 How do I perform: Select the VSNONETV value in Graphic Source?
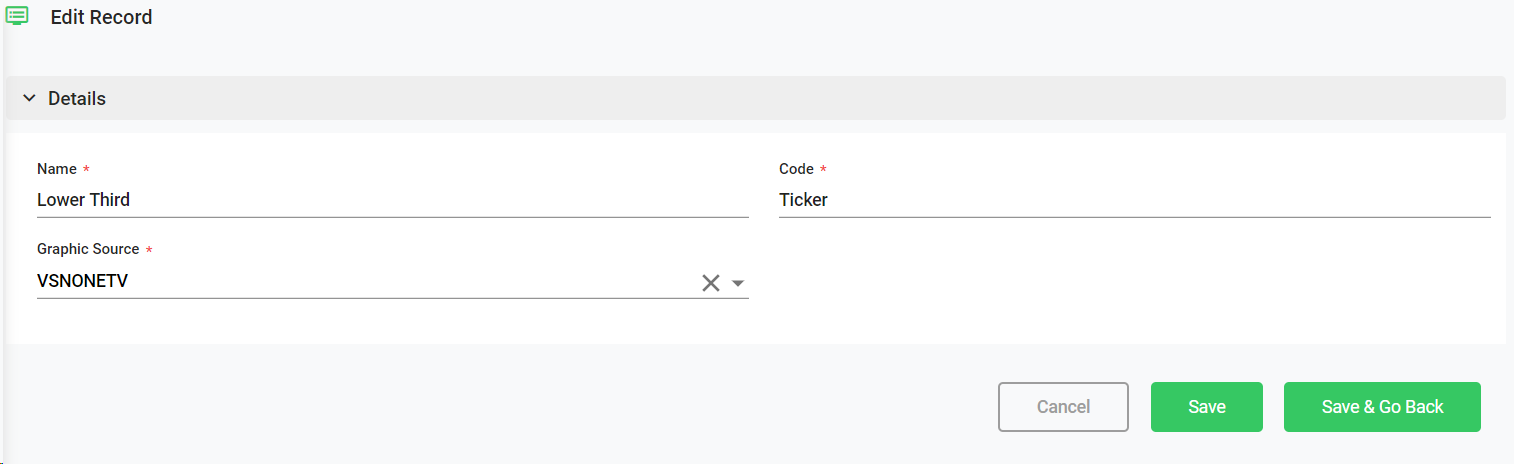[83, 282]
